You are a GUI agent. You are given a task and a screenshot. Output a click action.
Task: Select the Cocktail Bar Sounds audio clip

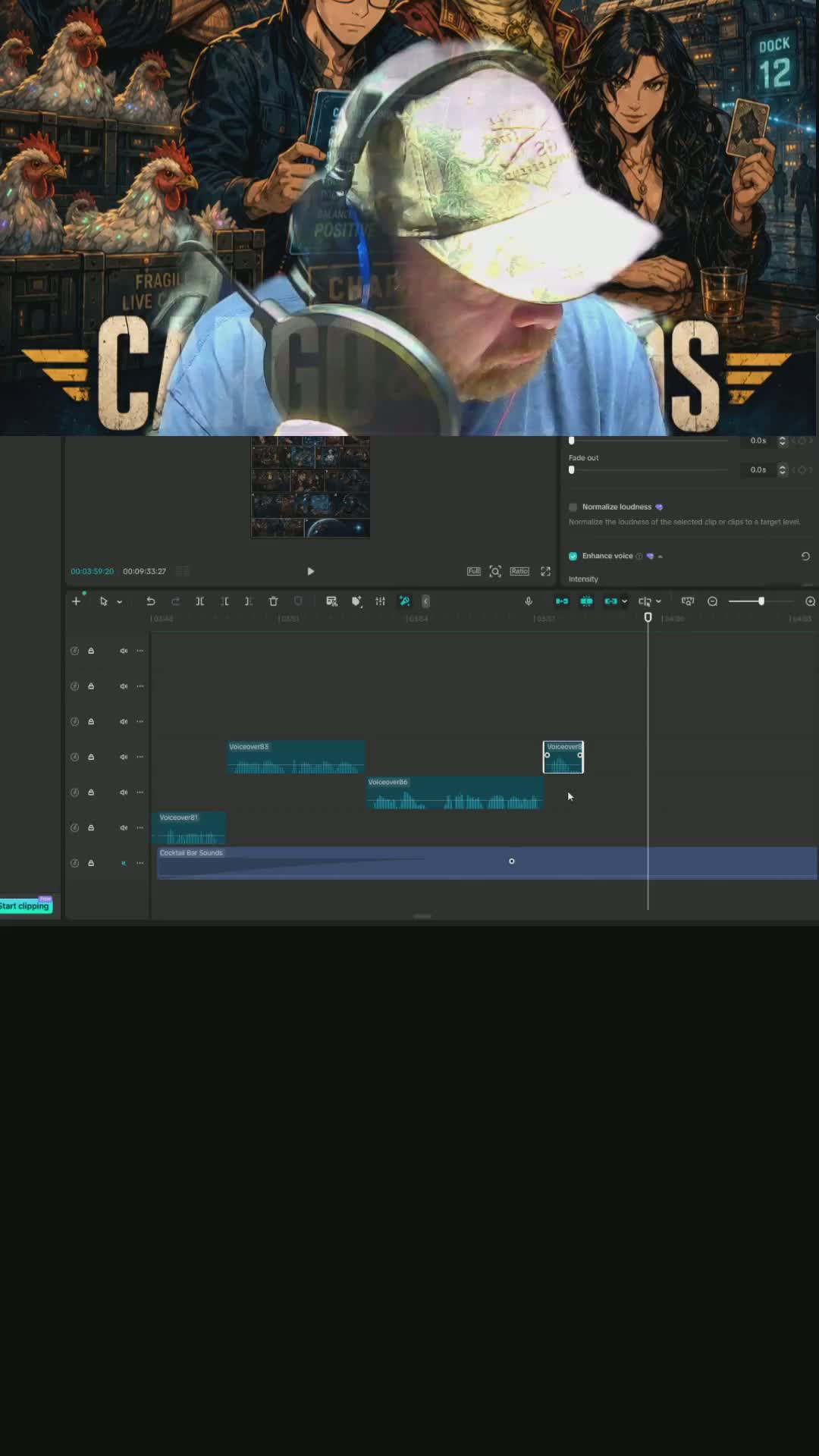tap(487, 863)
